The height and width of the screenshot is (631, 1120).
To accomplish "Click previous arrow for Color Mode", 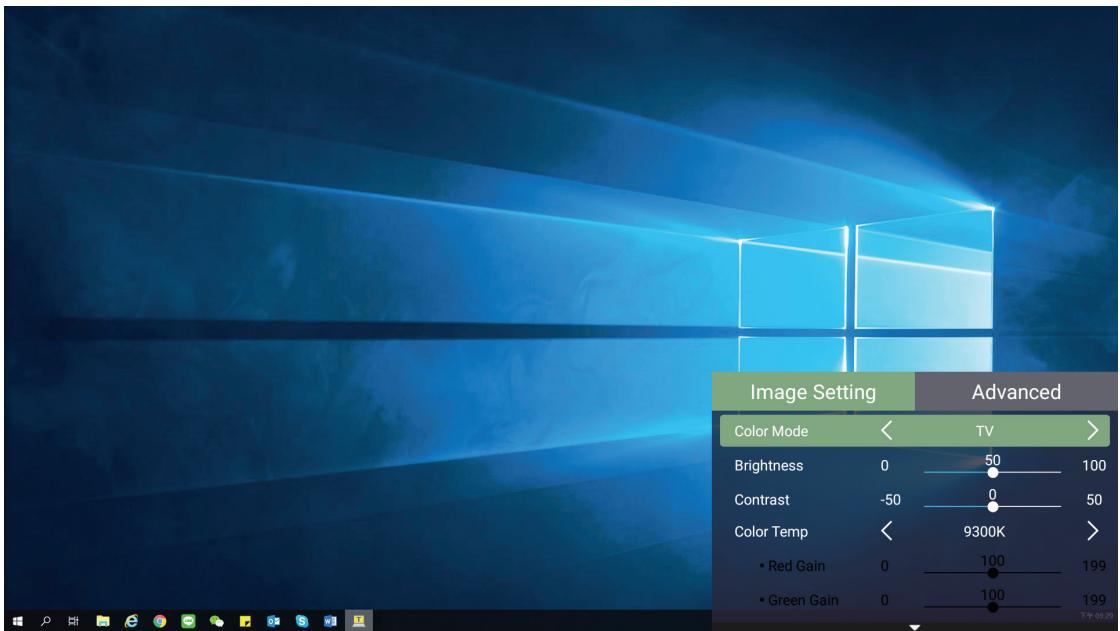I will pyautogui.click(x=886, y=431).
